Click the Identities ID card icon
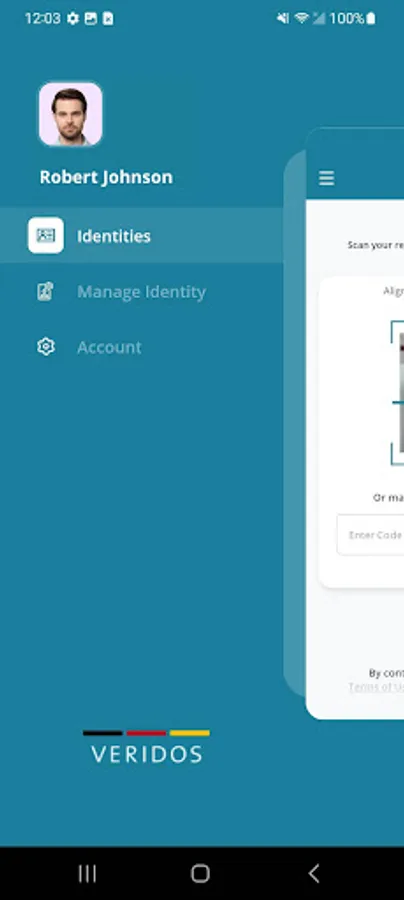Screen dimensions: 404x900 [46, 235]
